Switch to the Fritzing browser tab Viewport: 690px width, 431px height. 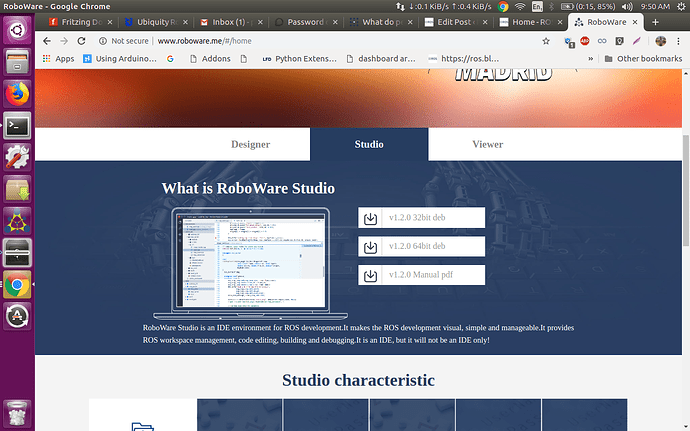point(81,22)
